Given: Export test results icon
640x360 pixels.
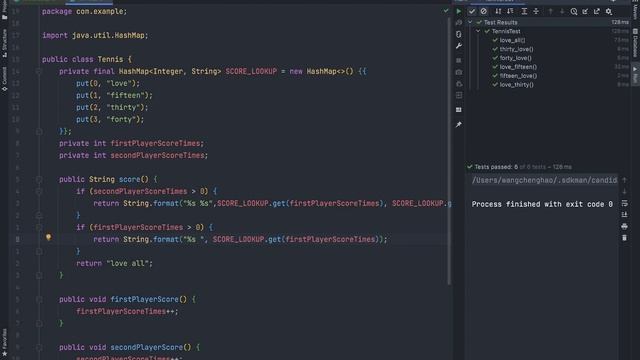Looking at the screenshot, I should pyautogui.click(x=597, y=11).
